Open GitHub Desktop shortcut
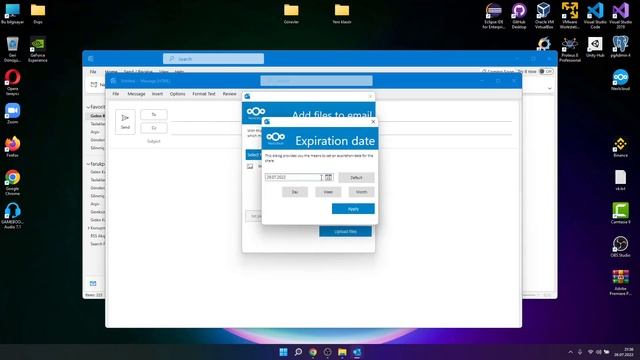This screenshot has width=640, height=360. pos(519,16)
